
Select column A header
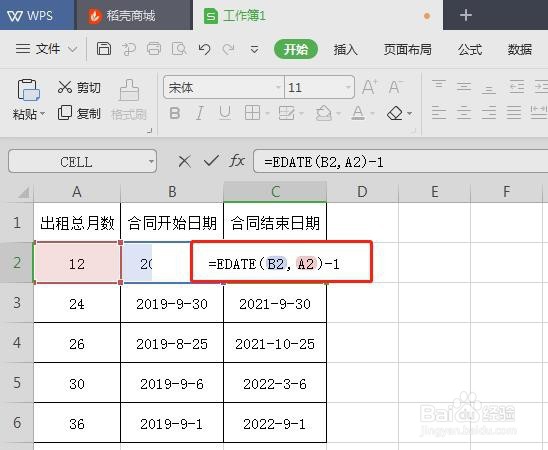coord(77,192)
